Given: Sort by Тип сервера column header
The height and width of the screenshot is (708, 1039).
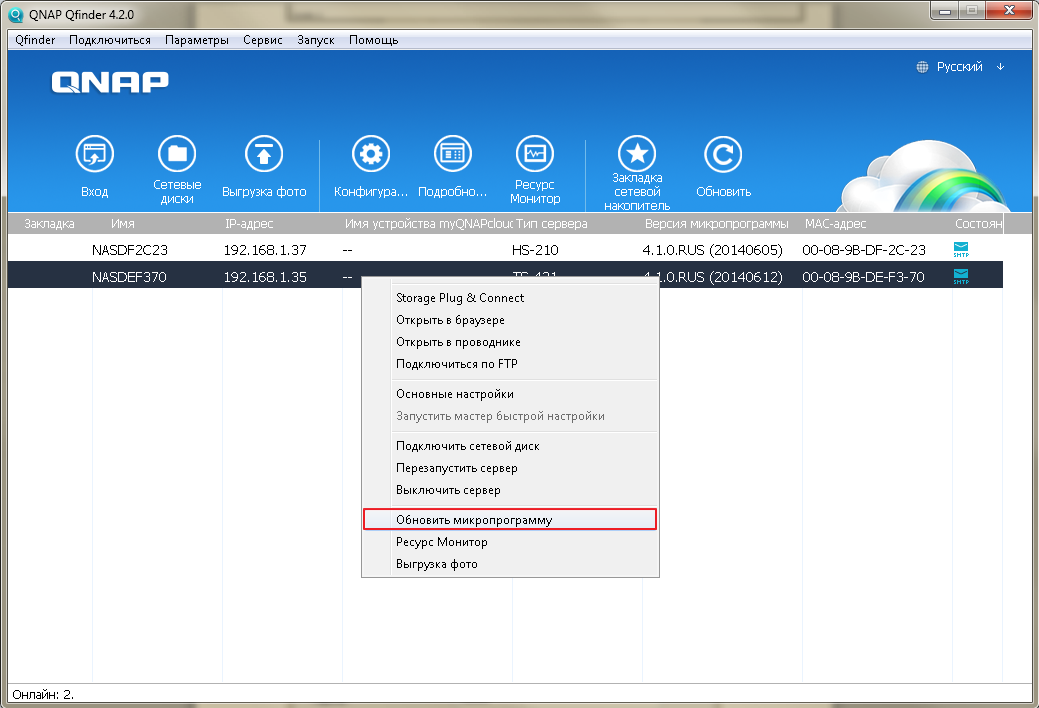Looking at the screenshot, I should (x=552, y=224).
